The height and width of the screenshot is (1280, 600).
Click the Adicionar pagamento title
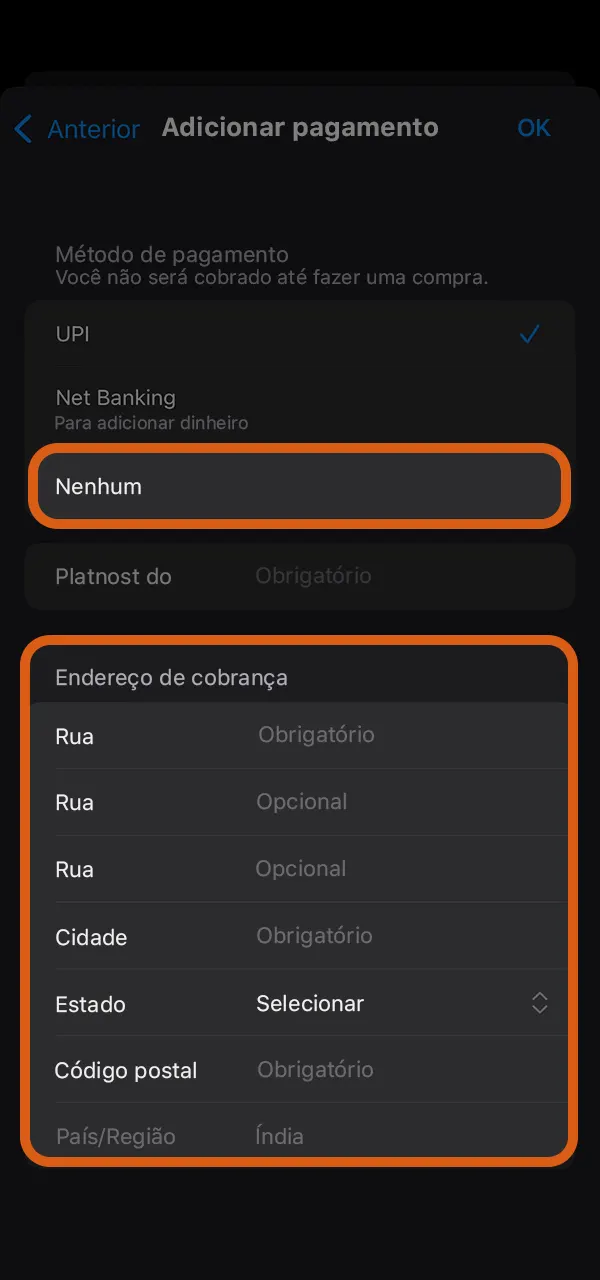coord(299,127)
